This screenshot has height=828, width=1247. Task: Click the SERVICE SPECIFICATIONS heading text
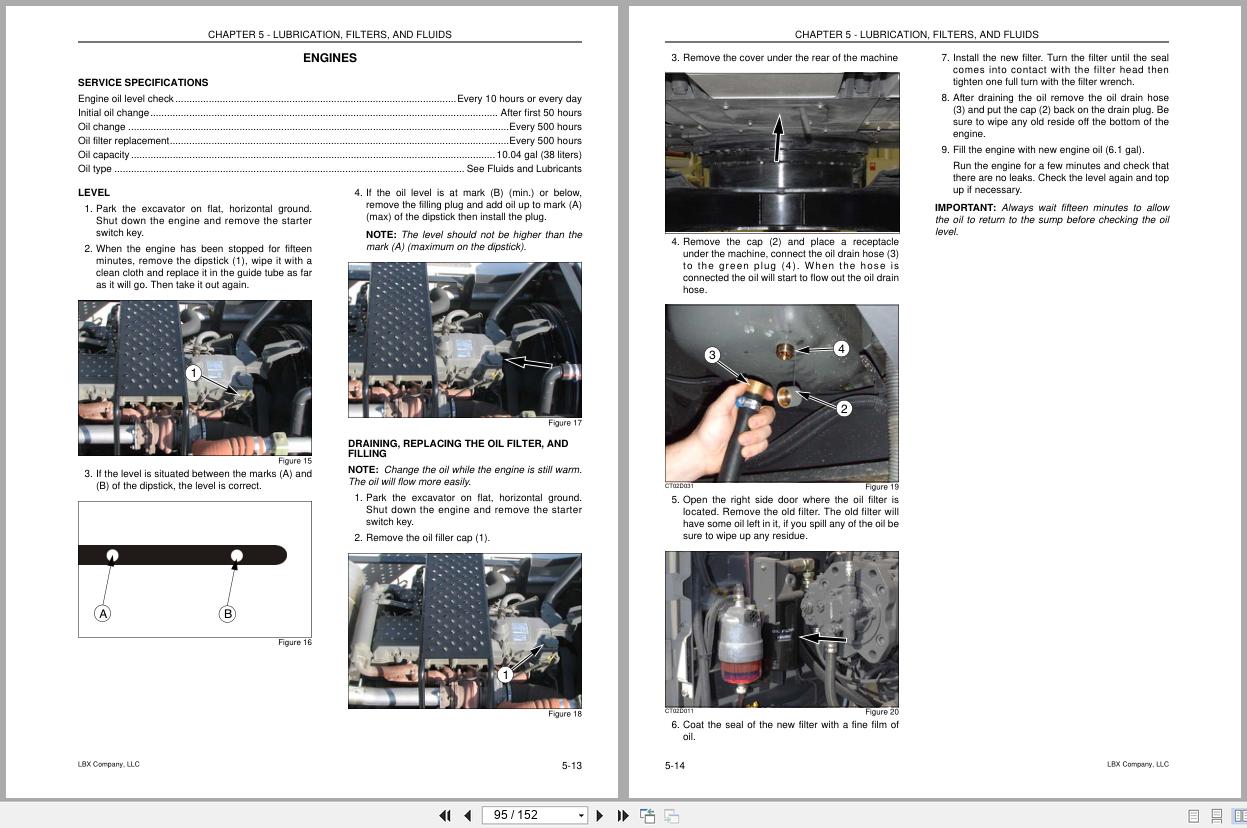[143, 83]
